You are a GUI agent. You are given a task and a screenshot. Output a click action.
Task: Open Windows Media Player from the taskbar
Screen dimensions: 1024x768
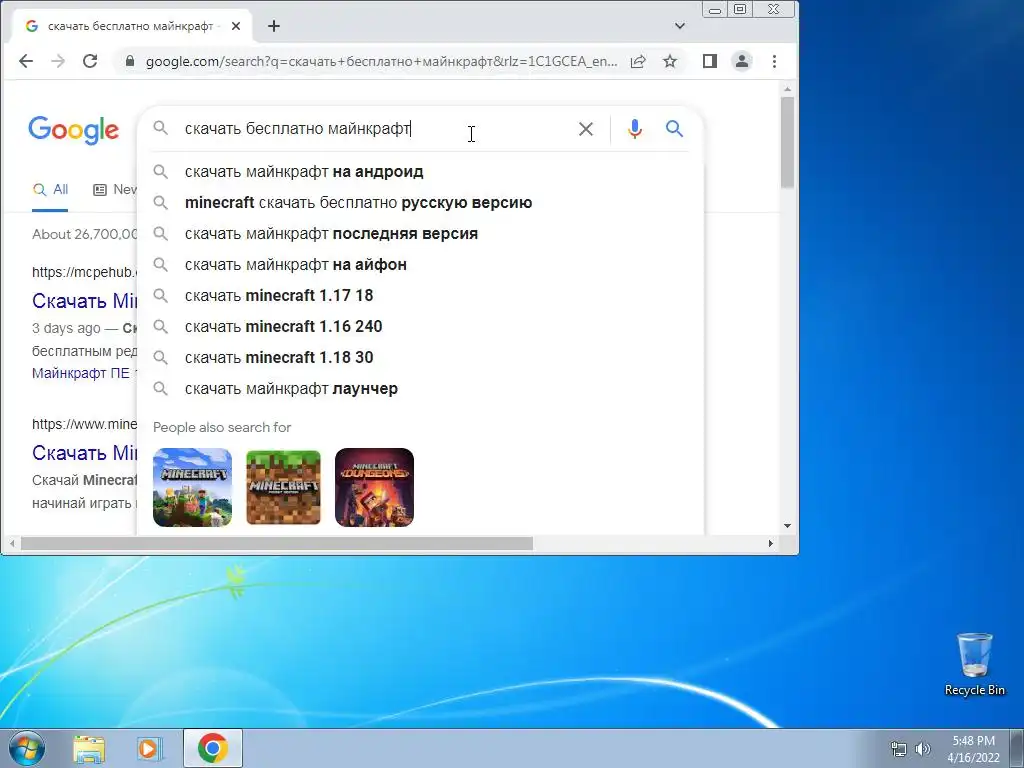(150, 749)
